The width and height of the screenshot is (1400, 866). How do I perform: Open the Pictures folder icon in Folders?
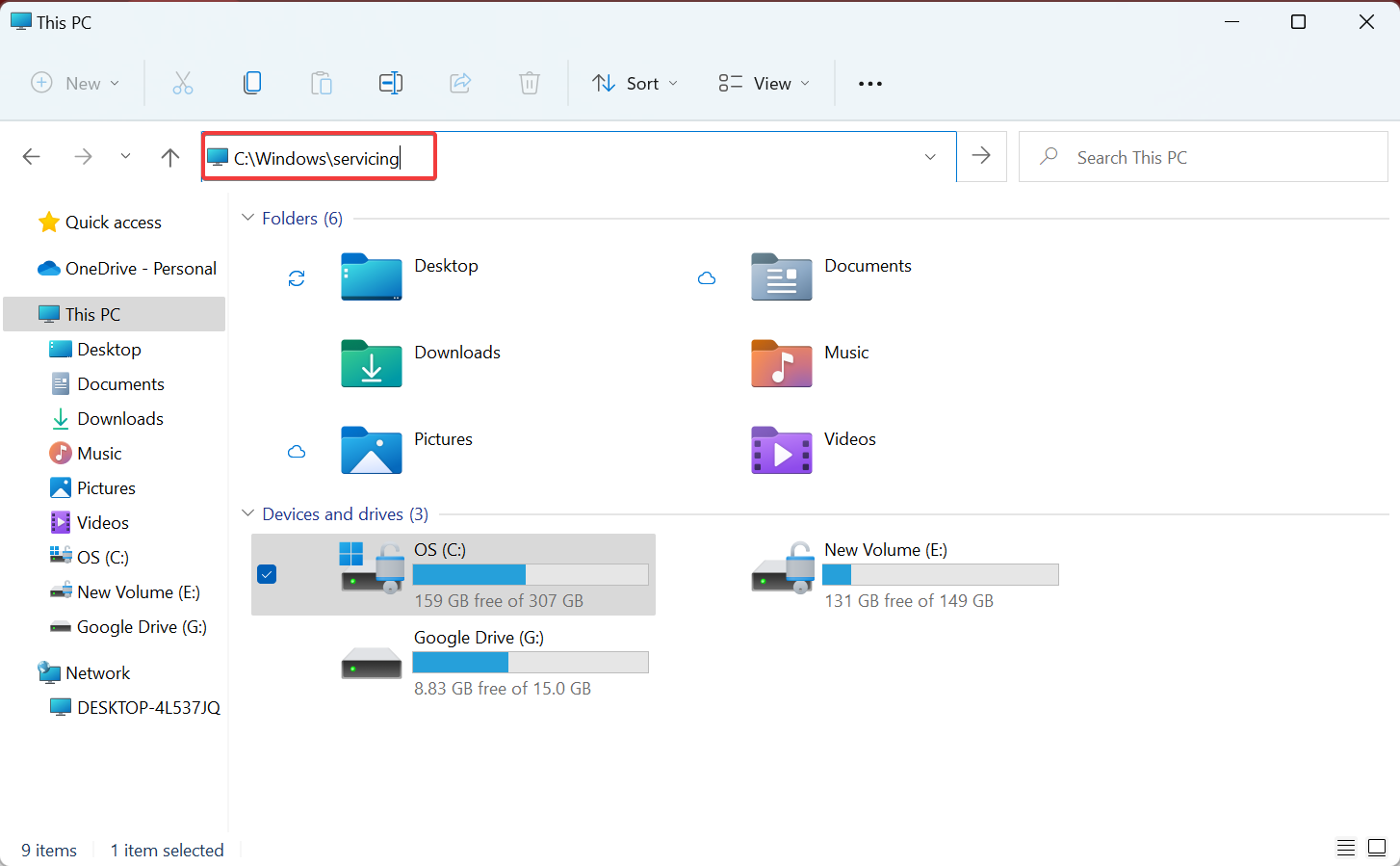tap(372, 450)
